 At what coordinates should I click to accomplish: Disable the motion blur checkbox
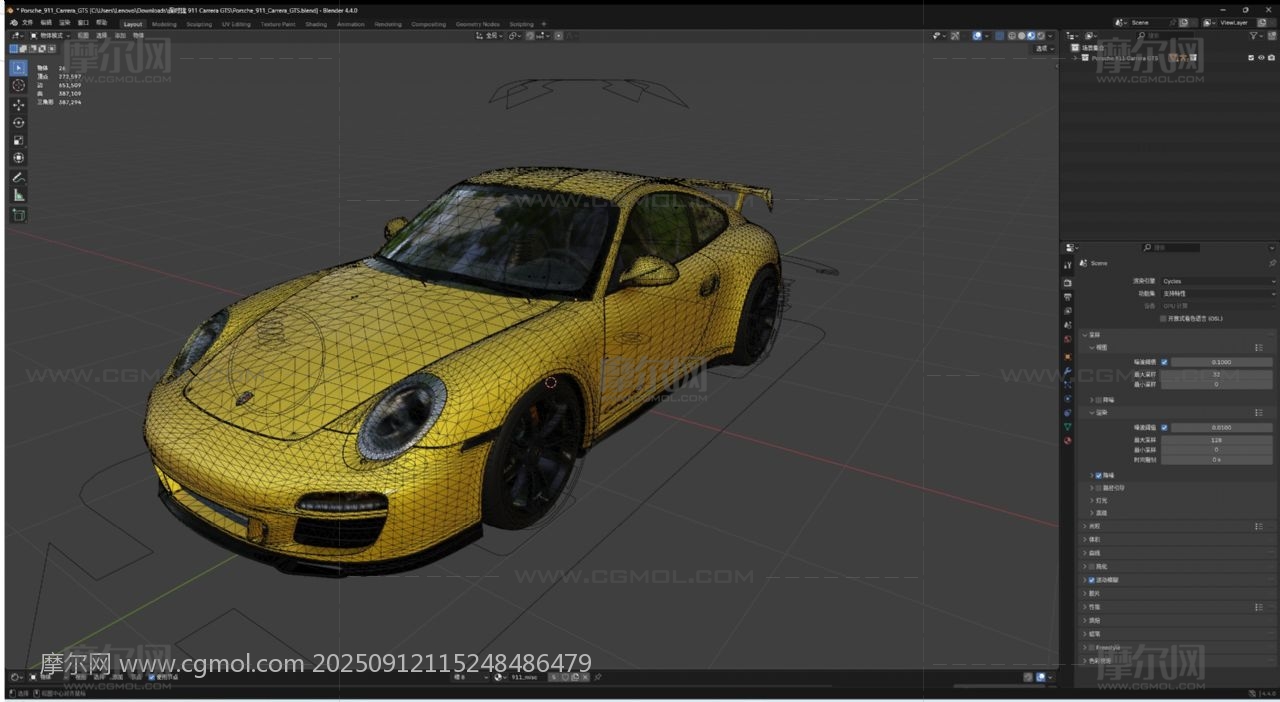pyautogui.click(x=1091, y=580)
